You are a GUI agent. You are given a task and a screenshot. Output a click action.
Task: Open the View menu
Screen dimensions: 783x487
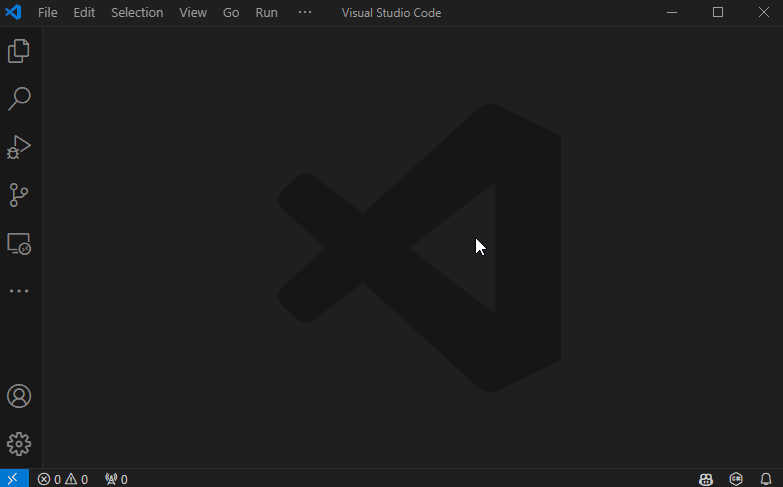coord(193,12)
